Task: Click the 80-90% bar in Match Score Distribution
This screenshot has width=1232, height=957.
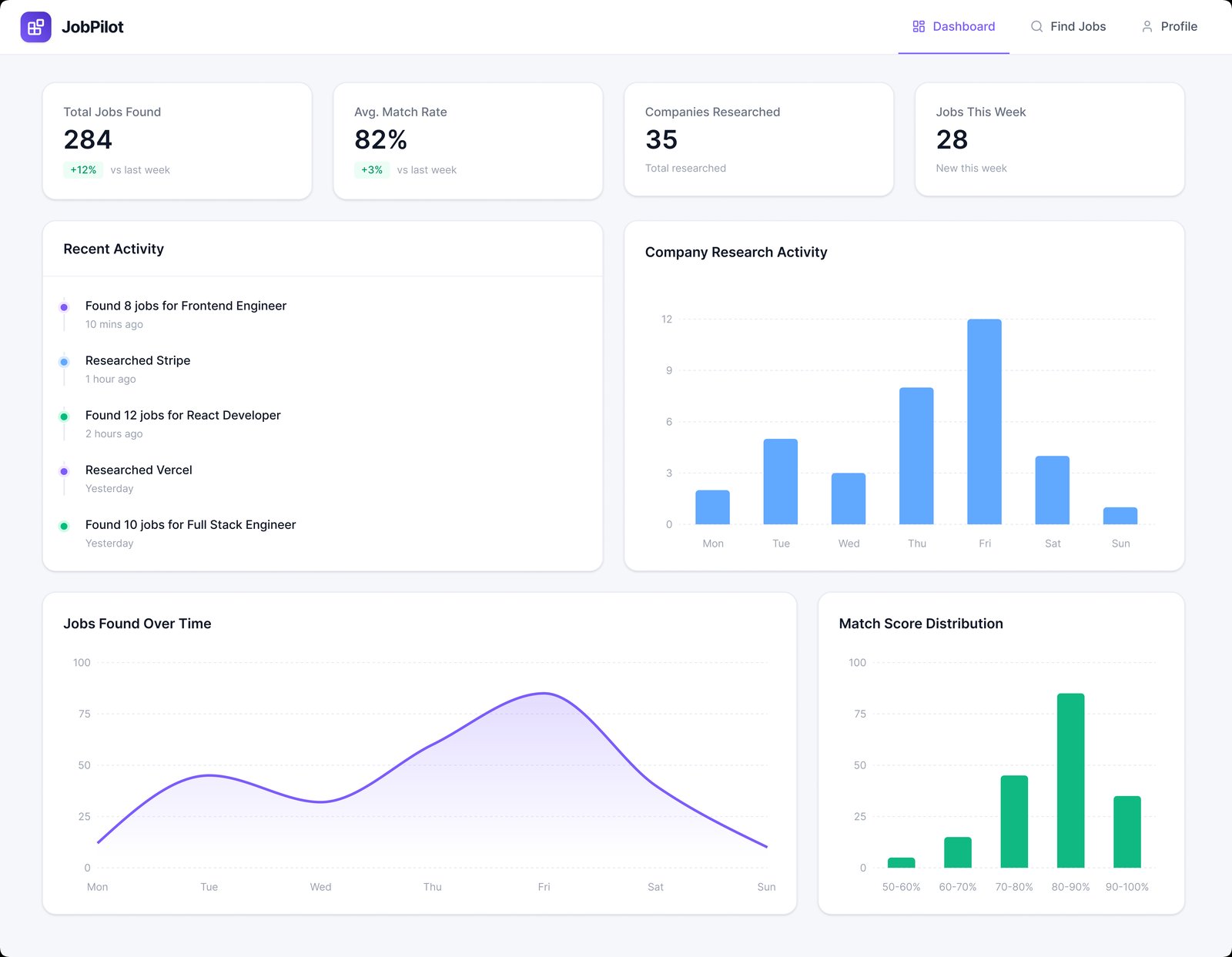Action: click(x=1071, y=781)
